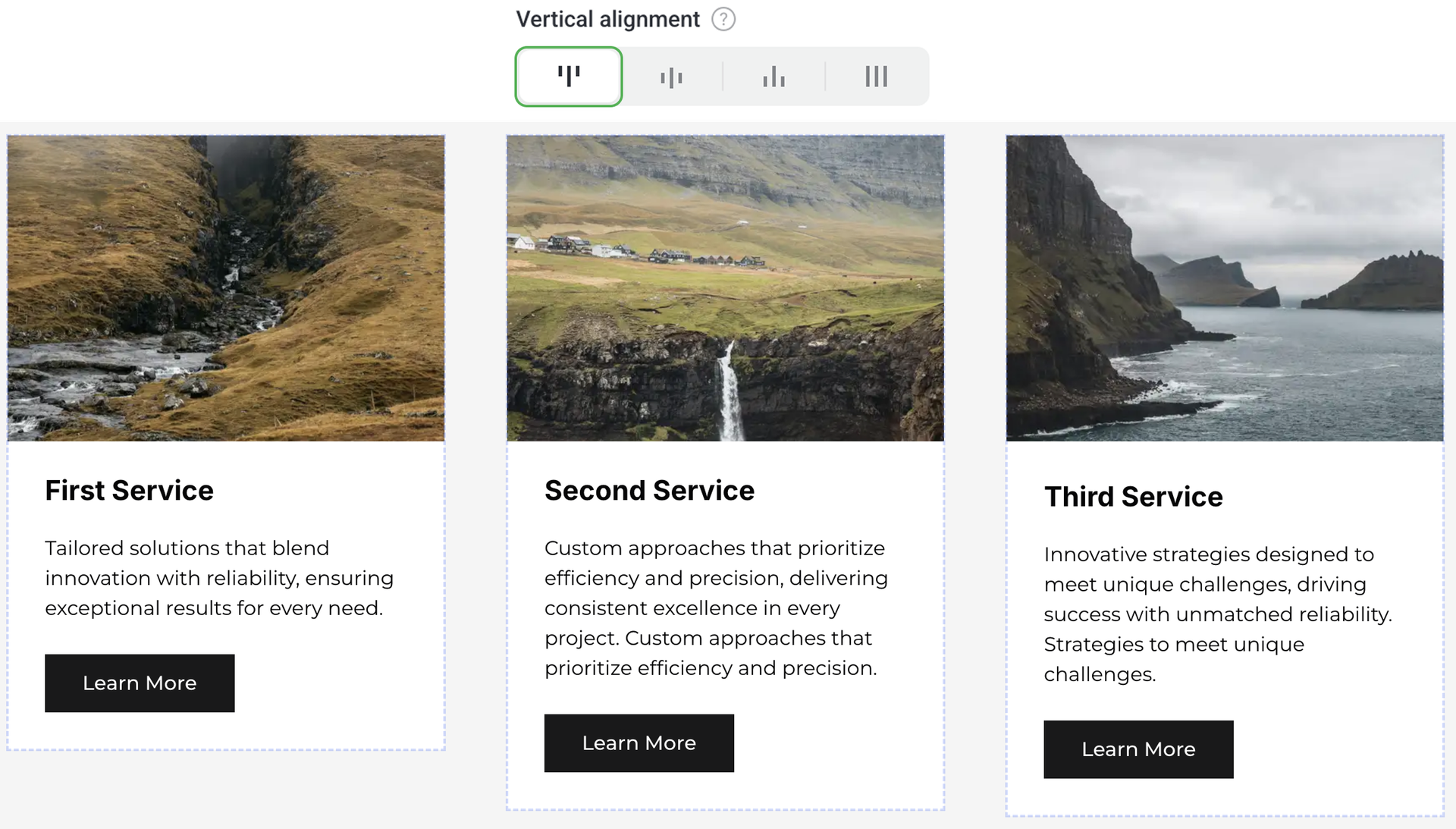Click empty gray area below First Service card

point(226,789)
